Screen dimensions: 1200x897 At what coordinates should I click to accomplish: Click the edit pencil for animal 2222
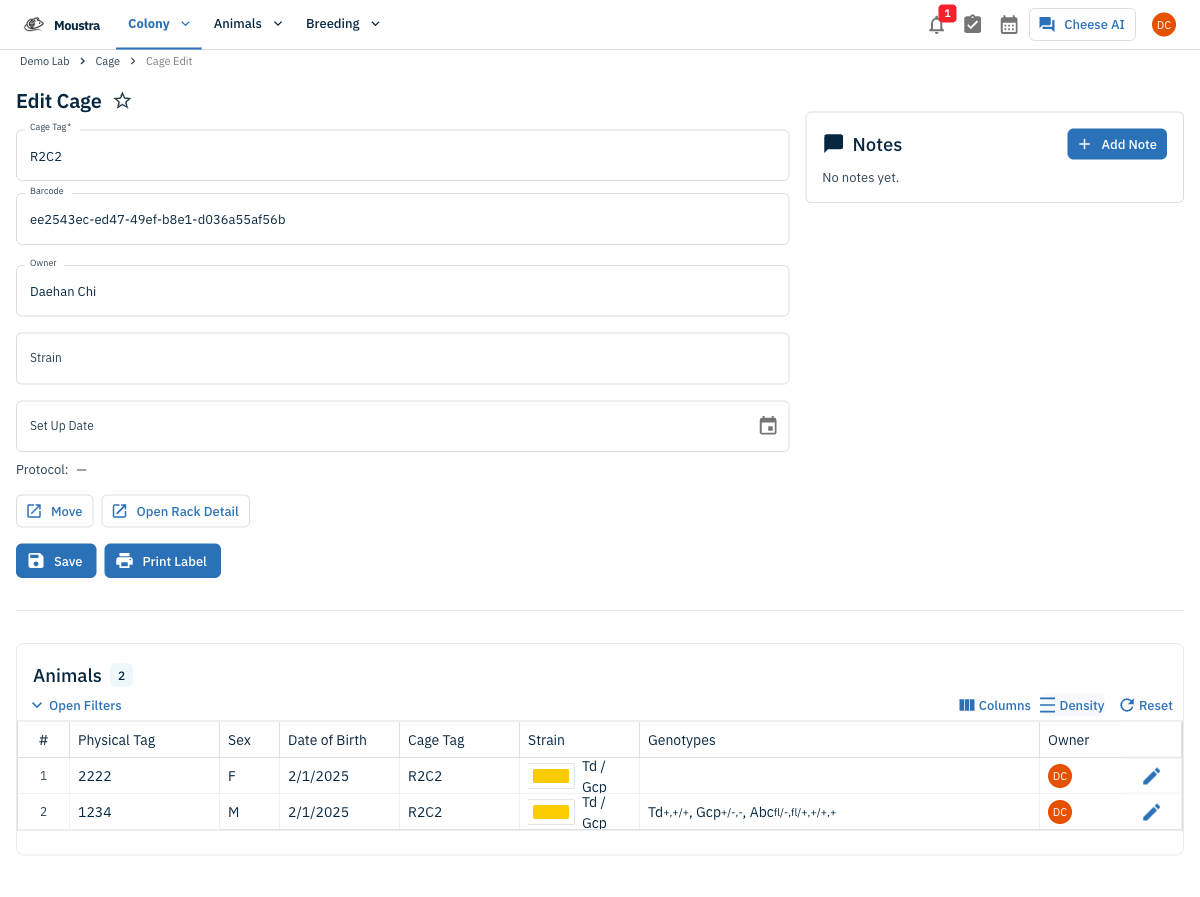point(1152,776)
